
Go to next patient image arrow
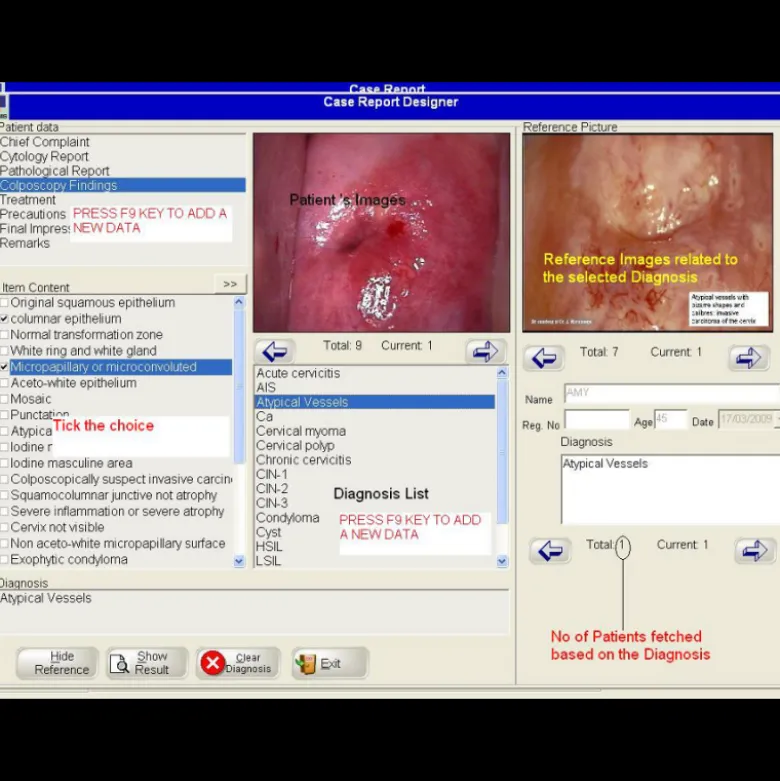[x=486, y=352]
